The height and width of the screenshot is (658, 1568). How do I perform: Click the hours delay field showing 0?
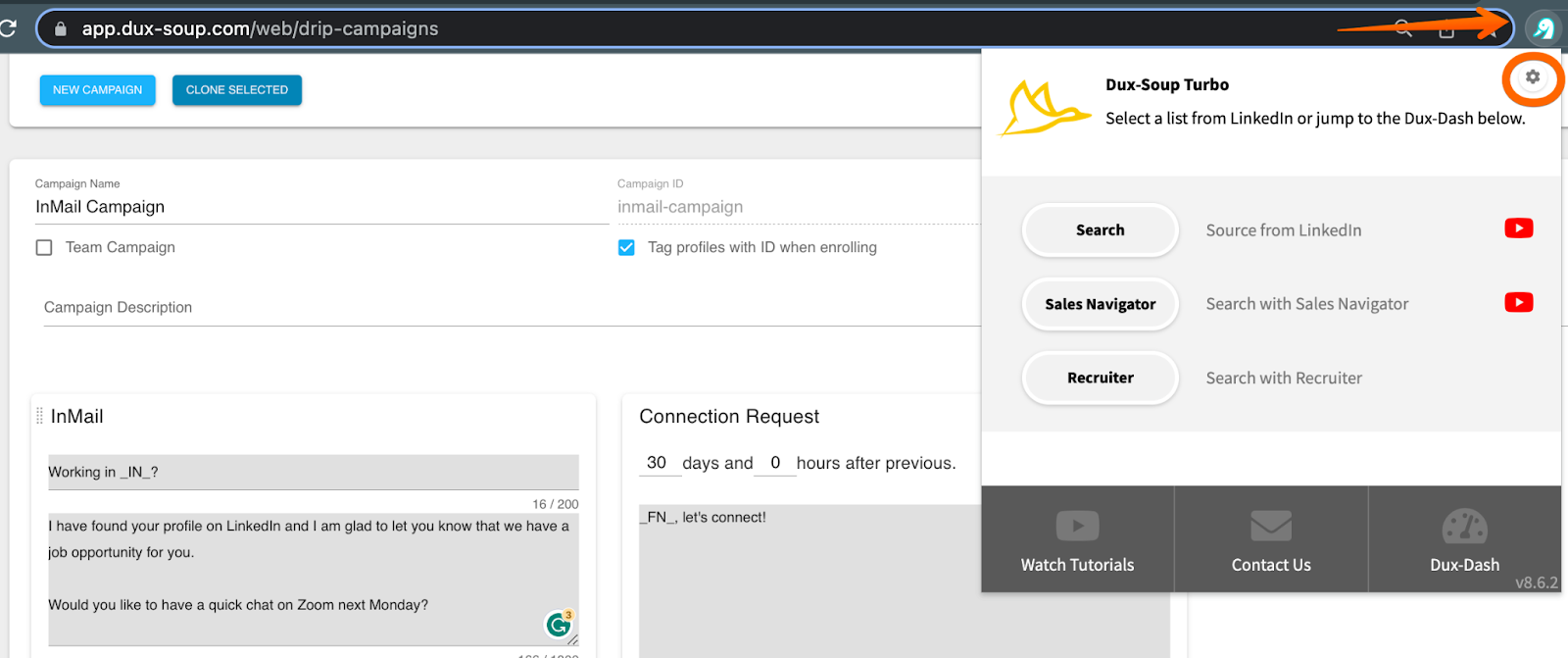775,463
